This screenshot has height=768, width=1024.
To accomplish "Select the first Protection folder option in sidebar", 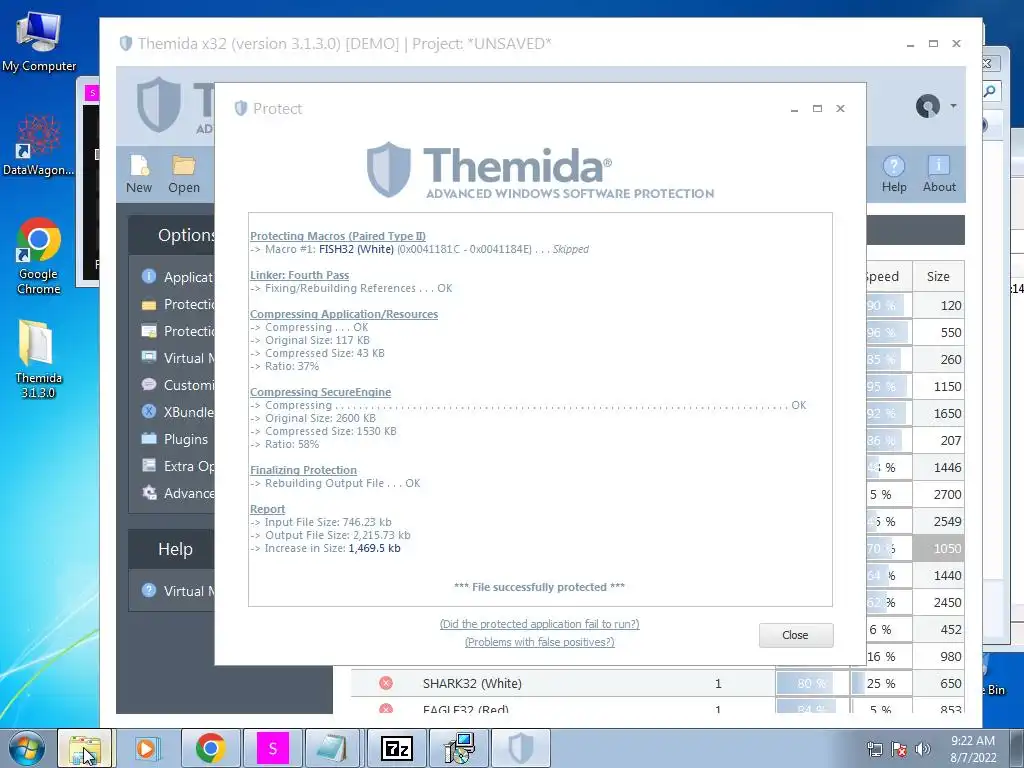I will click(178, 304).
